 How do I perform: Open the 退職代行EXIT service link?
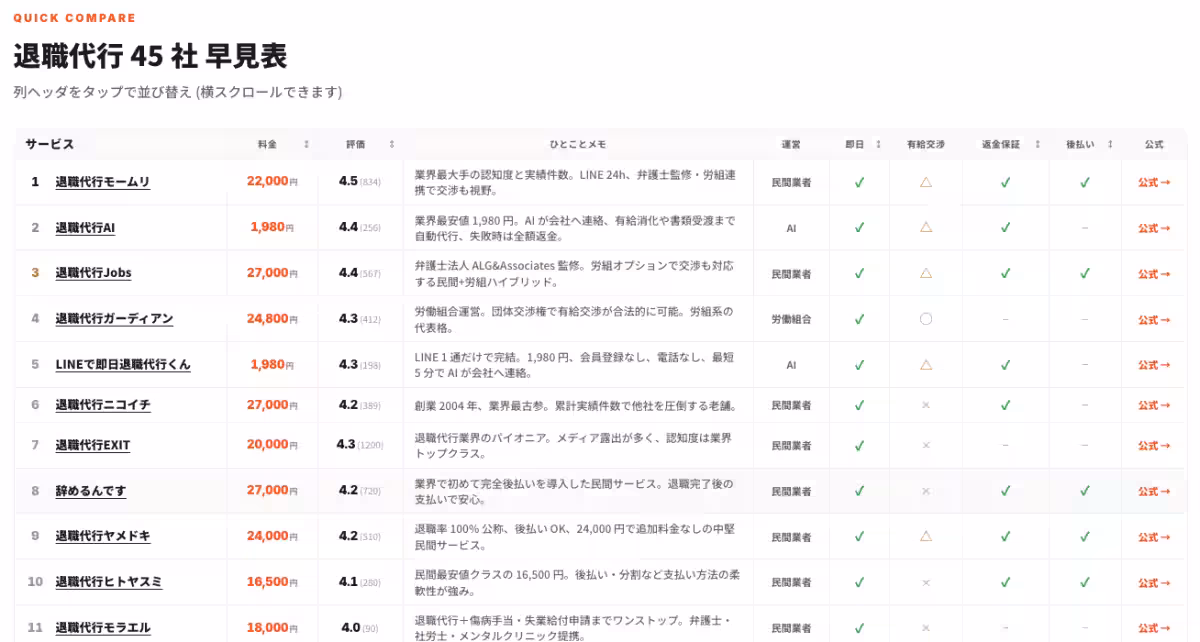click(x=92, y=445)
